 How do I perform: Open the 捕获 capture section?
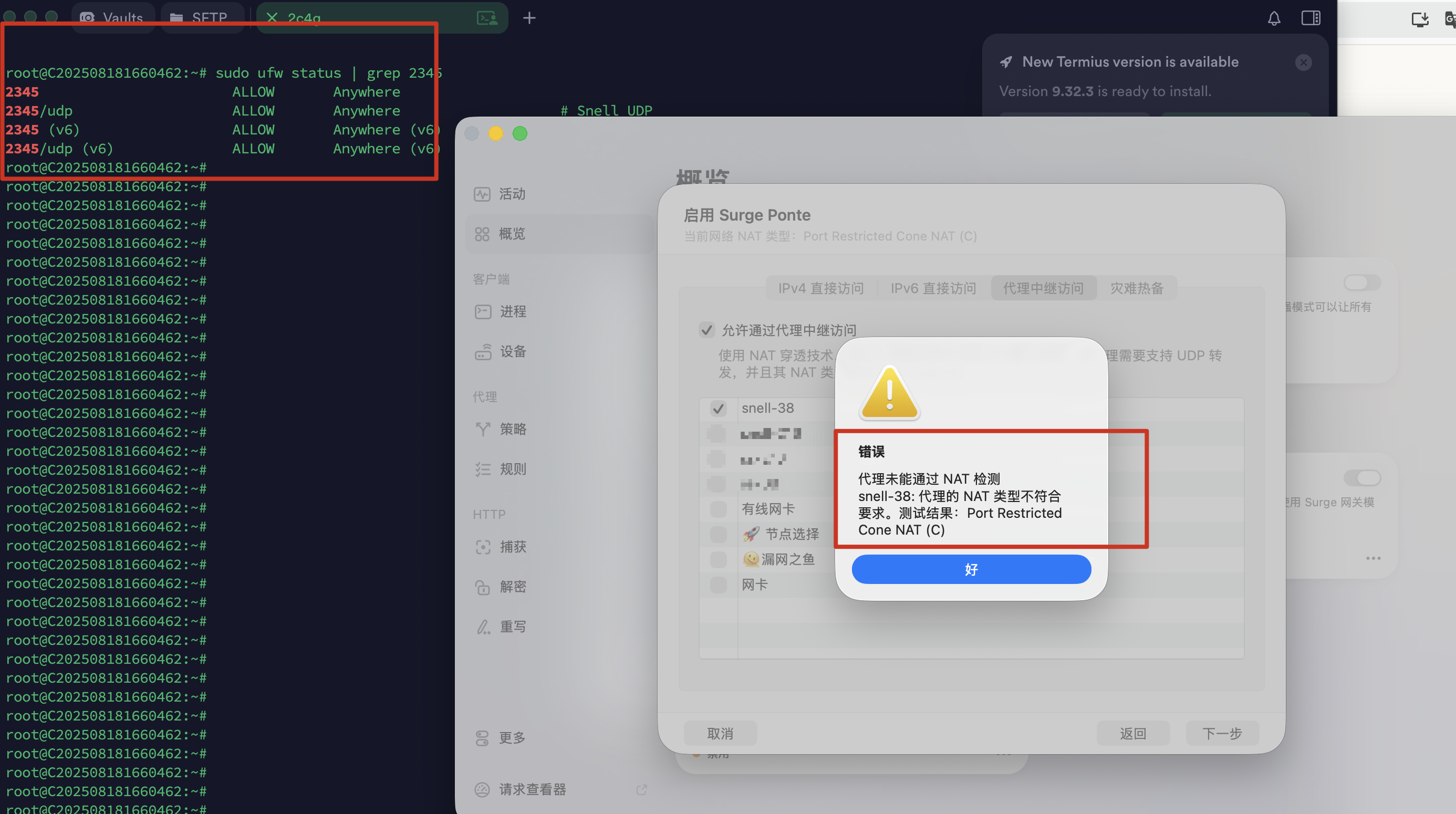[512, 547]
